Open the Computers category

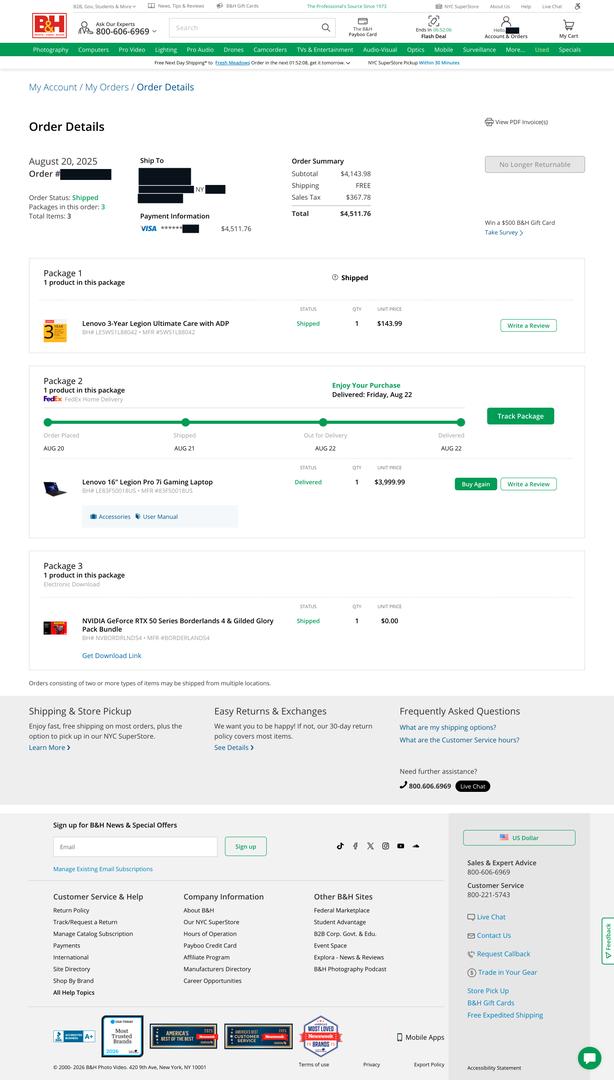93,50
